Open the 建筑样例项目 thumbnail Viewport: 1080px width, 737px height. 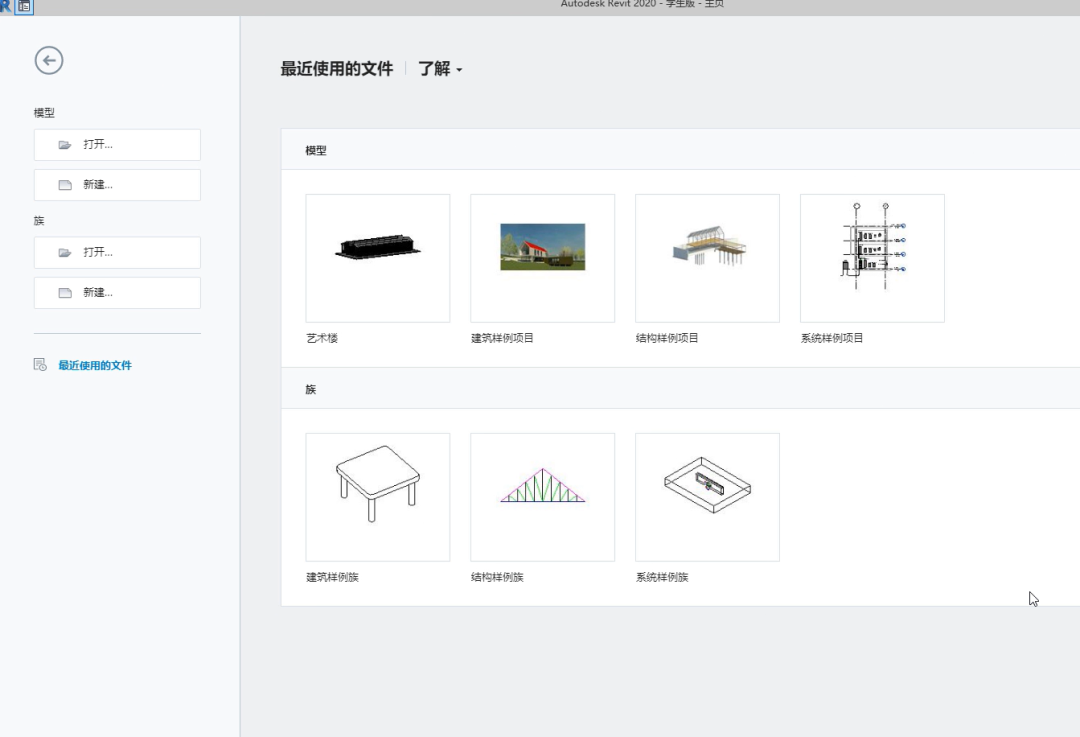click(543, 258)
